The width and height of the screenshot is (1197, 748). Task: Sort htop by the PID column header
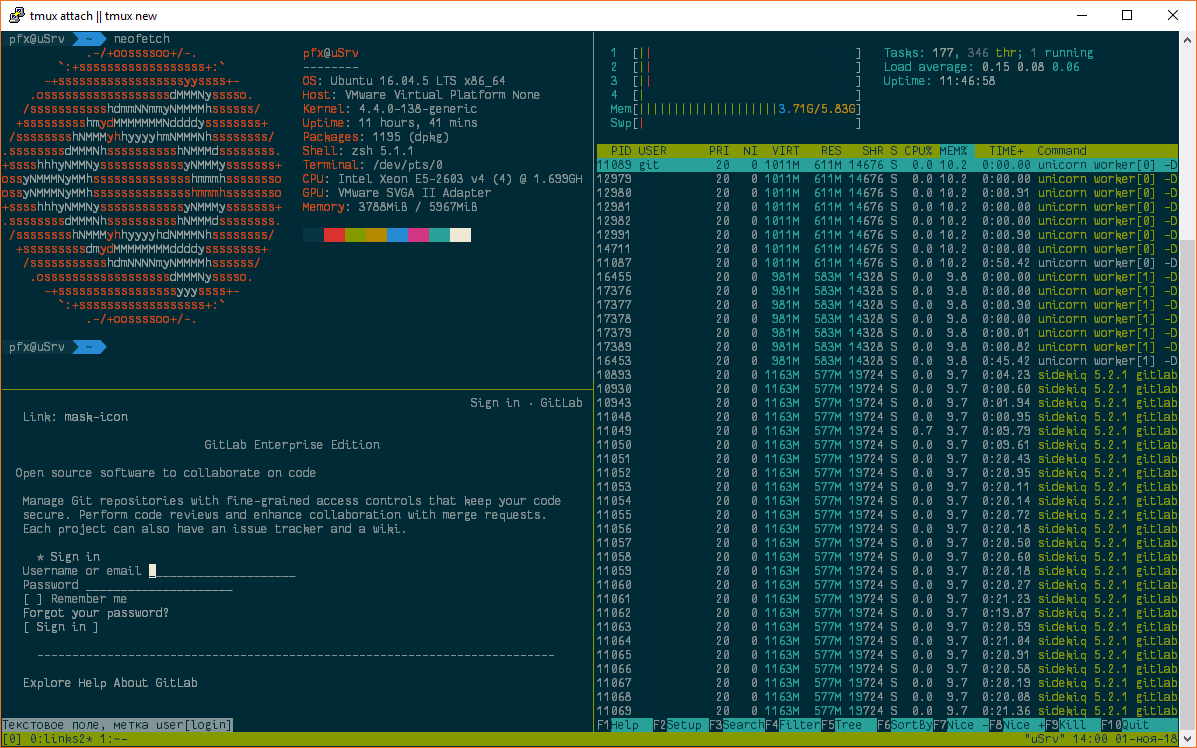point(621,151)
